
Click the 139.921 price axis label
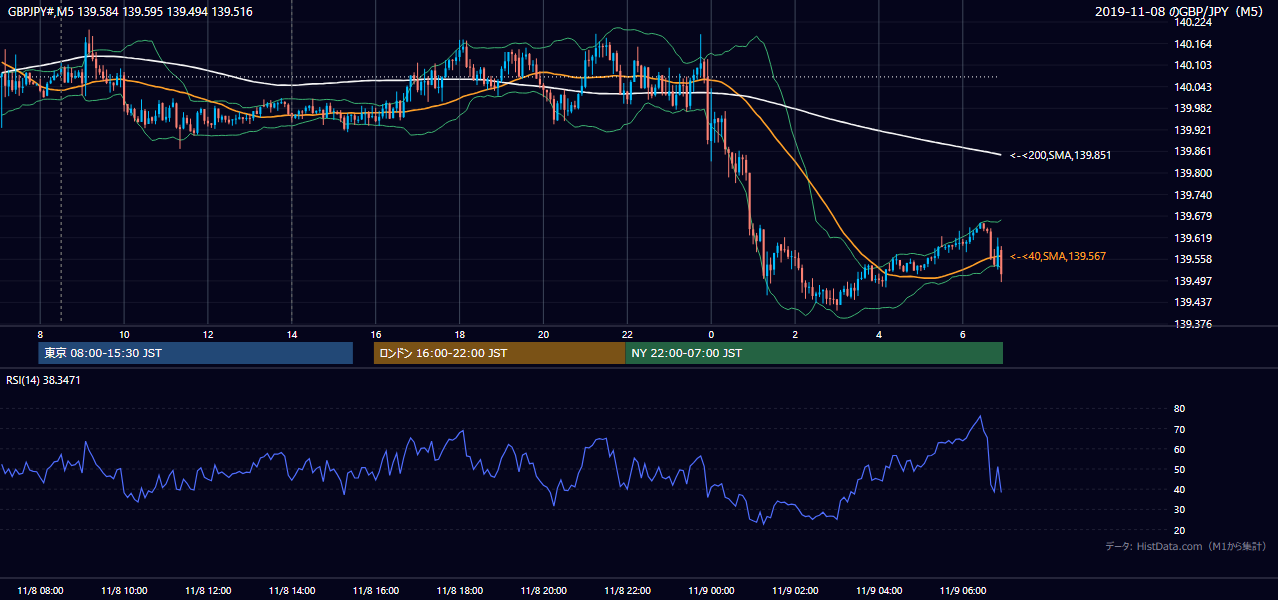tap(1193, 131)
